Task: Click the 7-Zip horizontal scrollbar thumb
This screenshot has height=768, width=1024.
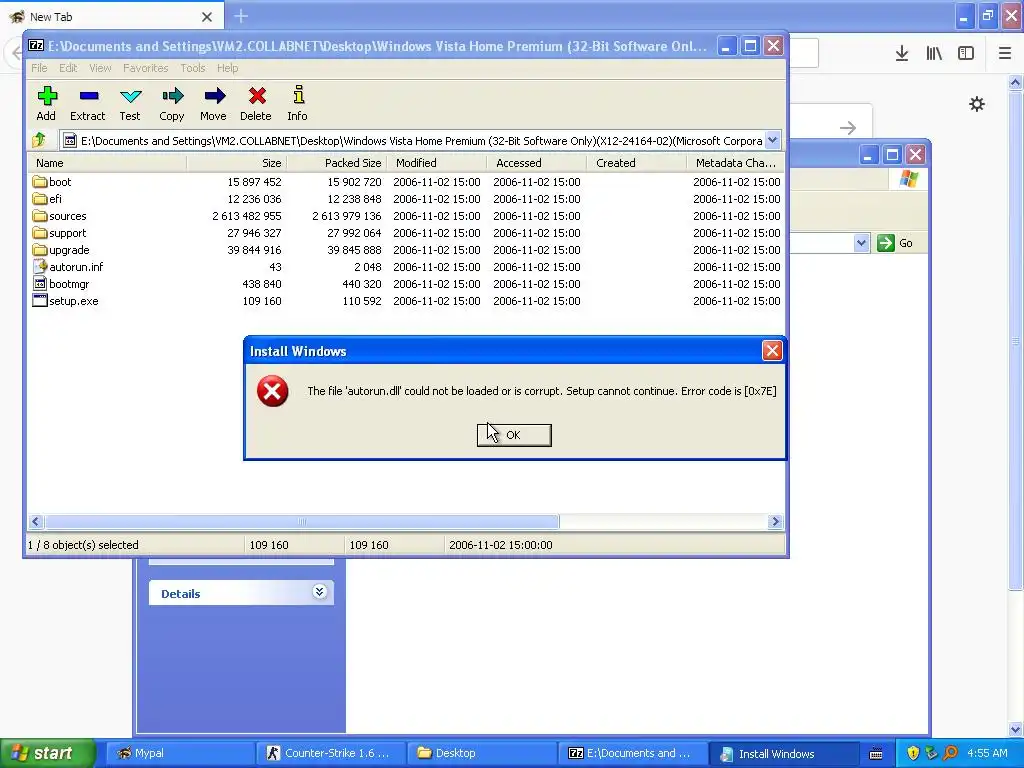Action: coord(302,521)
